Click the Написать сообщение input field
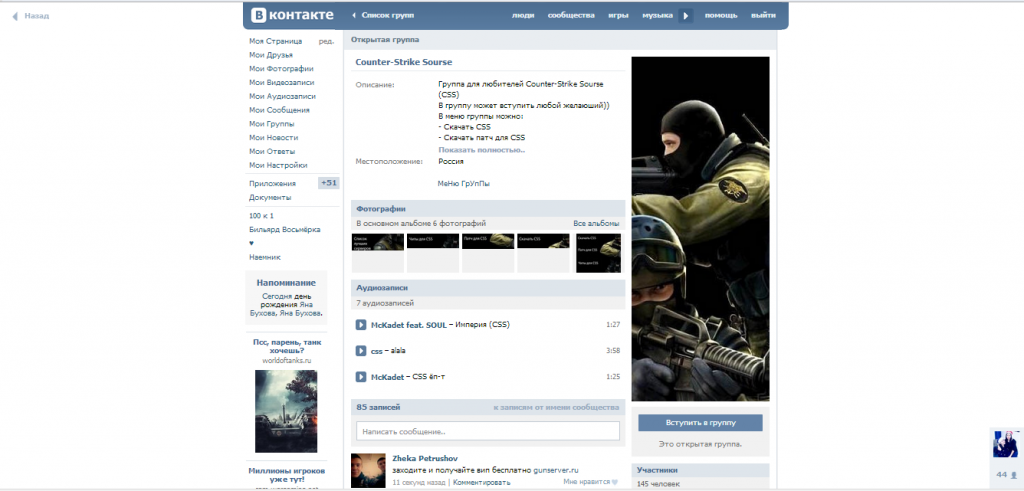The width and height of the screenshot is (1024, 491). [488, 431]
